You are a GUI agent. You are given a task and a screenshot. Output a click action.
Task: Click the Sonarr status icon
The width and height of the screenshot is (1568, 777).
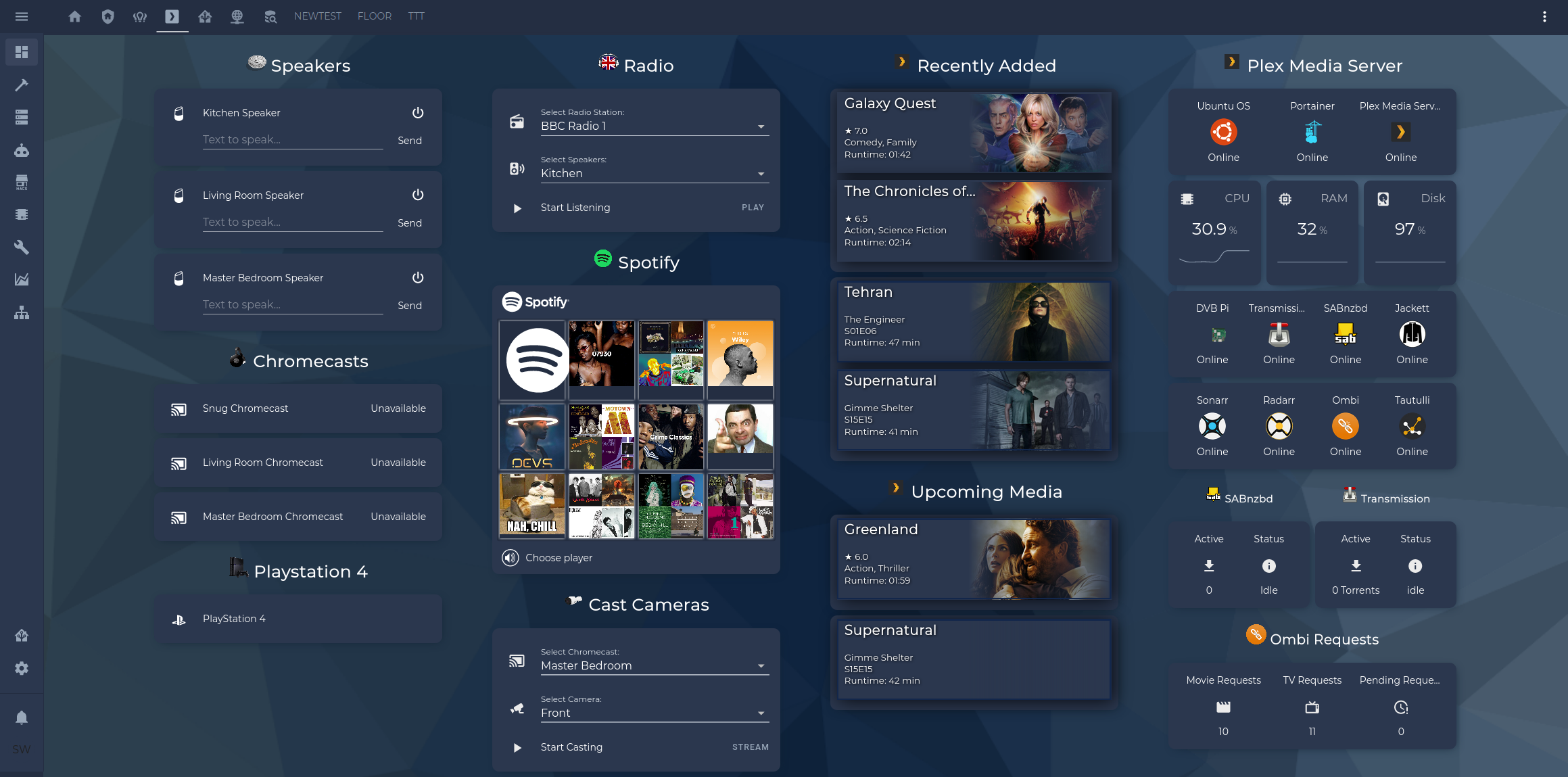tap(1212, 426)
